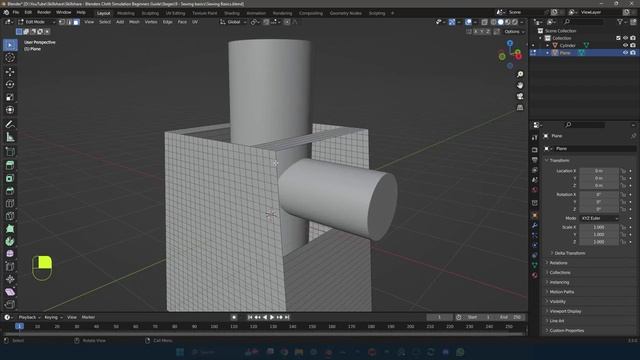Toggle X-ray in viewport header

(484, 22)
